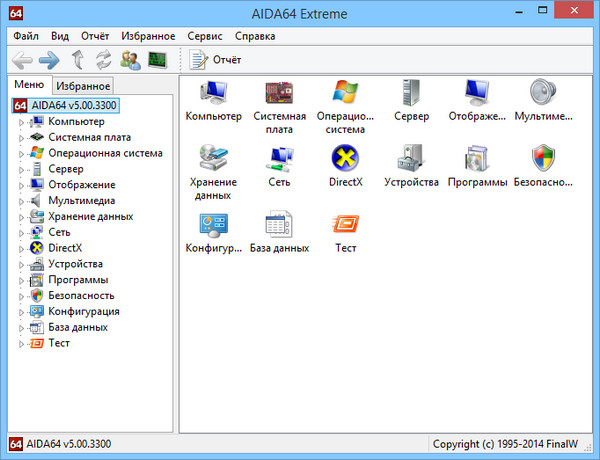Click the База данных icon in panel
600x460 pixels.
point(279,225)
